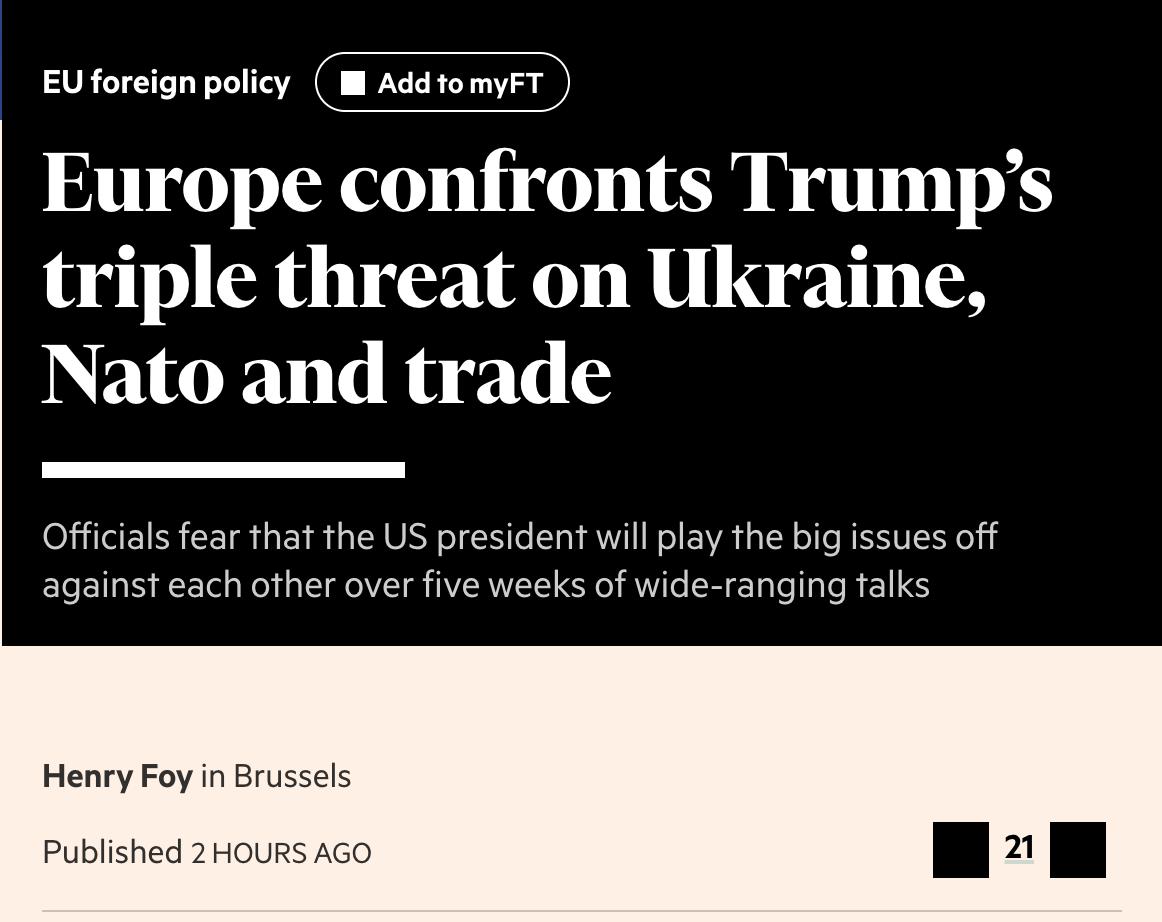
Task: Click the thin divider line under the byline
Action: (581, 911)
